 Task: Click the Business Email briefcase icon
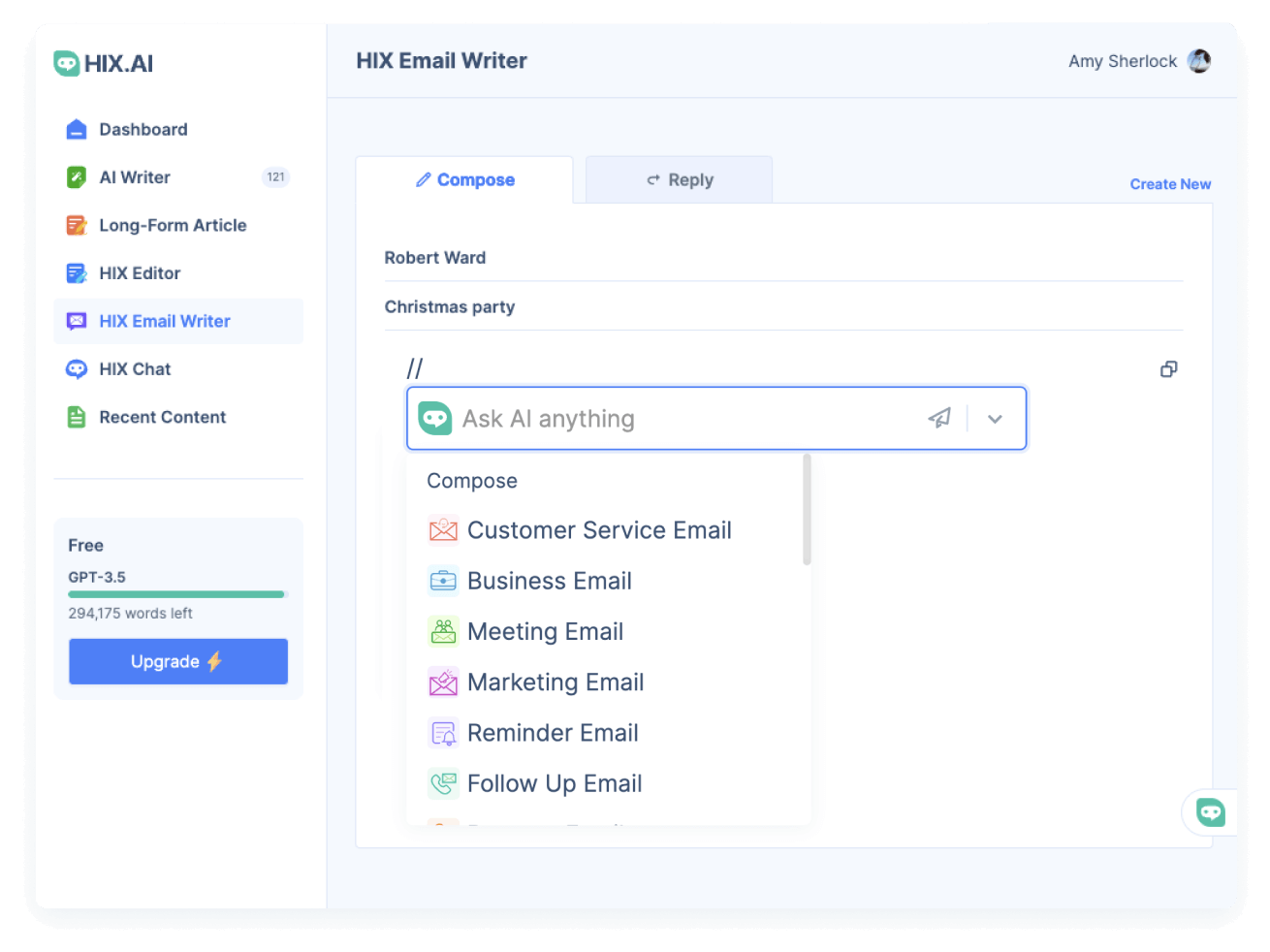click(x=443, y=581)
